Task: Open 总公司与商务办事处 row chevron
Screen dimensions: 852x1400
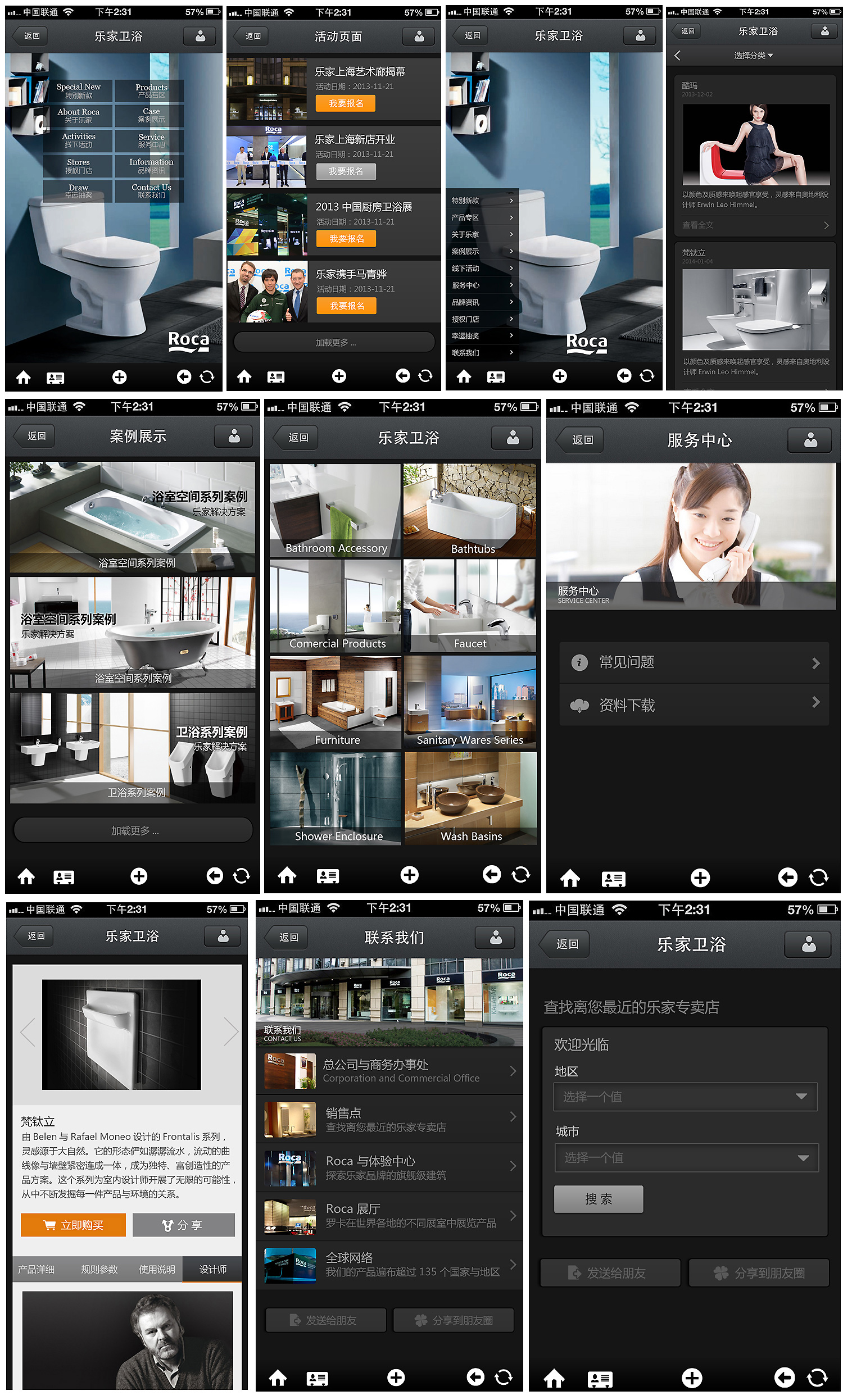Action: click(513, 1071)
